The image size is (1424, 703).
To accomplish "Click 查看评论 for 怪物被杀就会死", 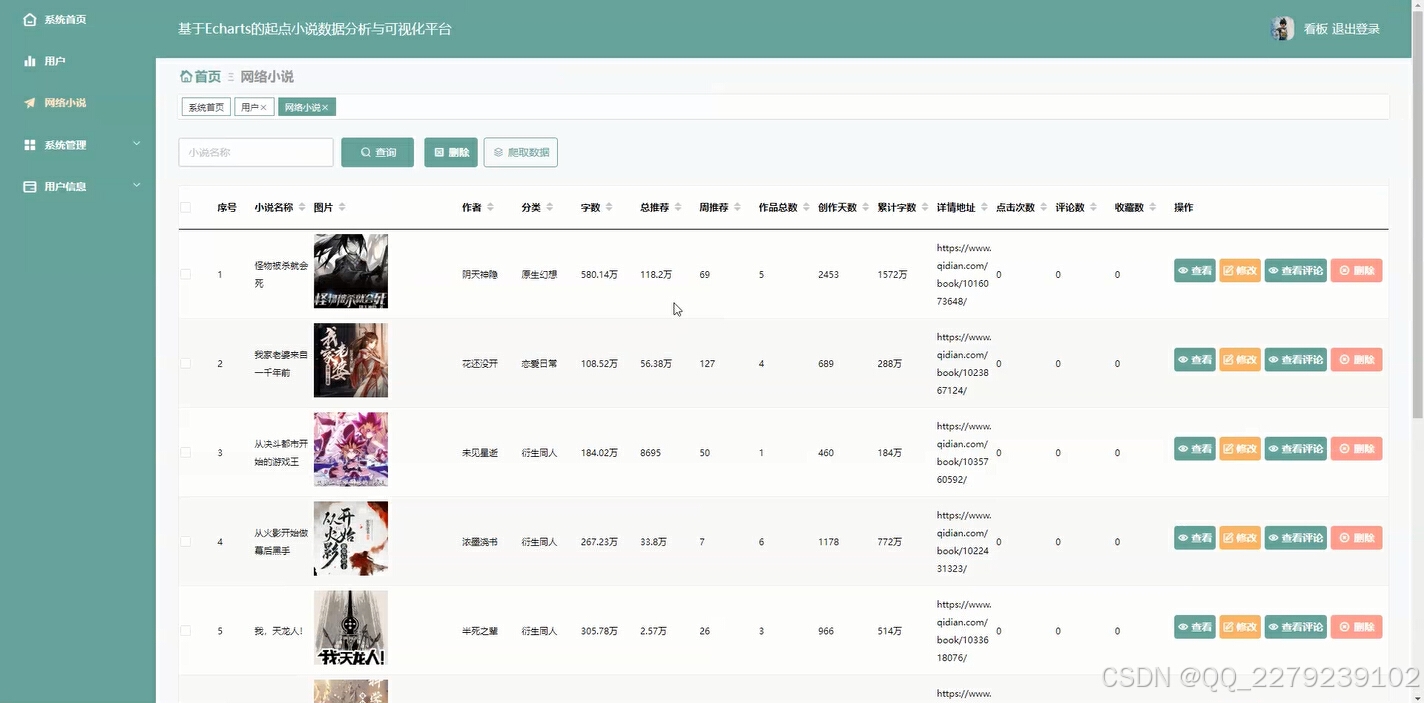I will pyautogui.click(x=1296, y=270).
